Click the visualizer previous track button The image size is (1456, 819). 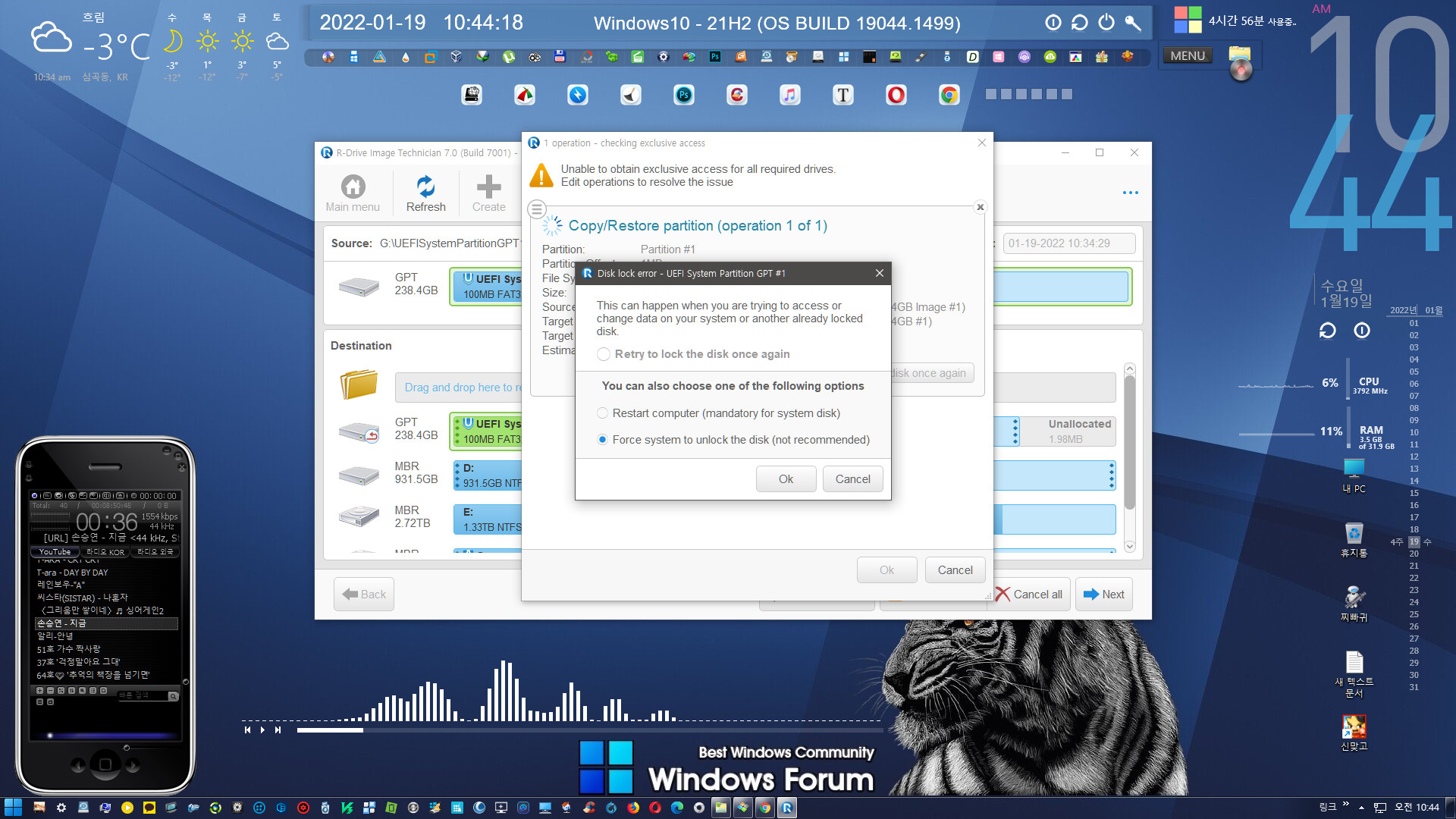247,730
